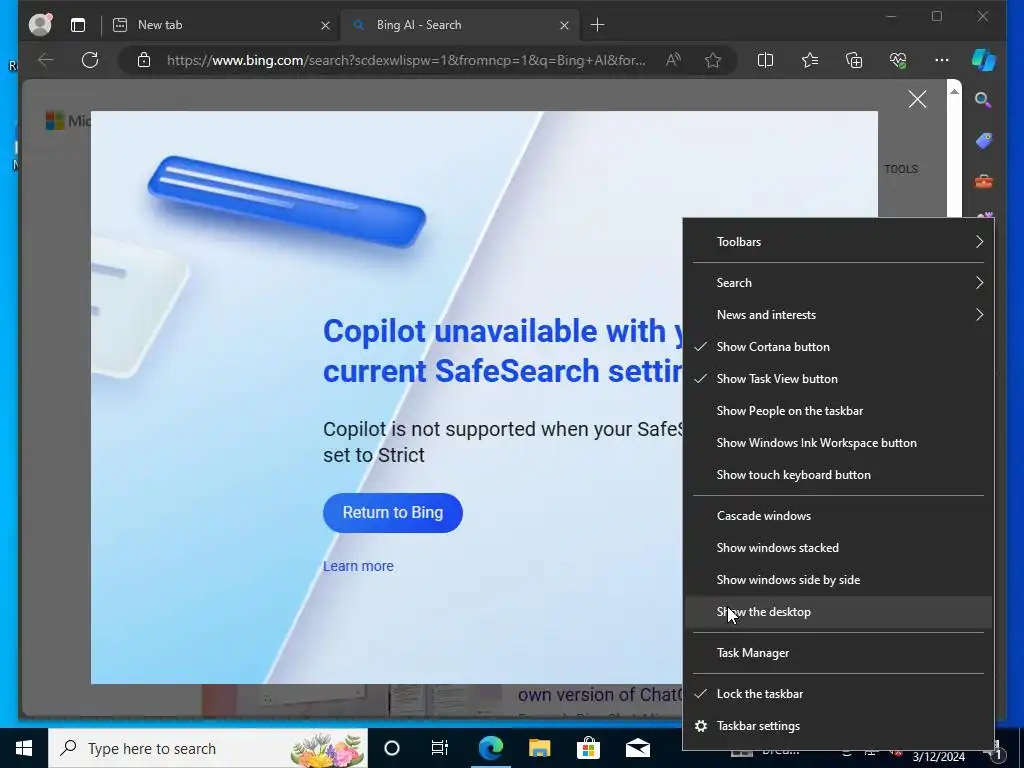This screenshot has height=768, width=1024.
Task: Choose Show windows side by side
Action: pyautogui.click(x=838, y=580)
